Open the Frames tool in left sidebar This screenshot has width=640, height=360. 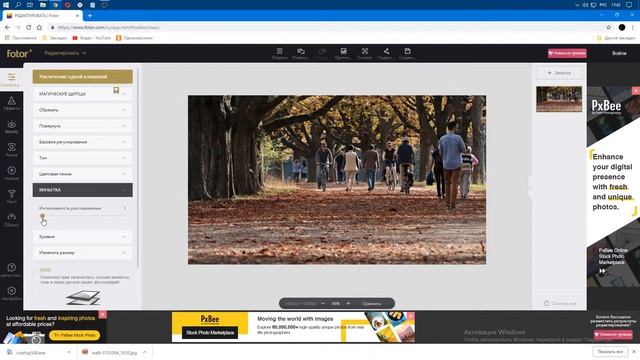(11, 150)
